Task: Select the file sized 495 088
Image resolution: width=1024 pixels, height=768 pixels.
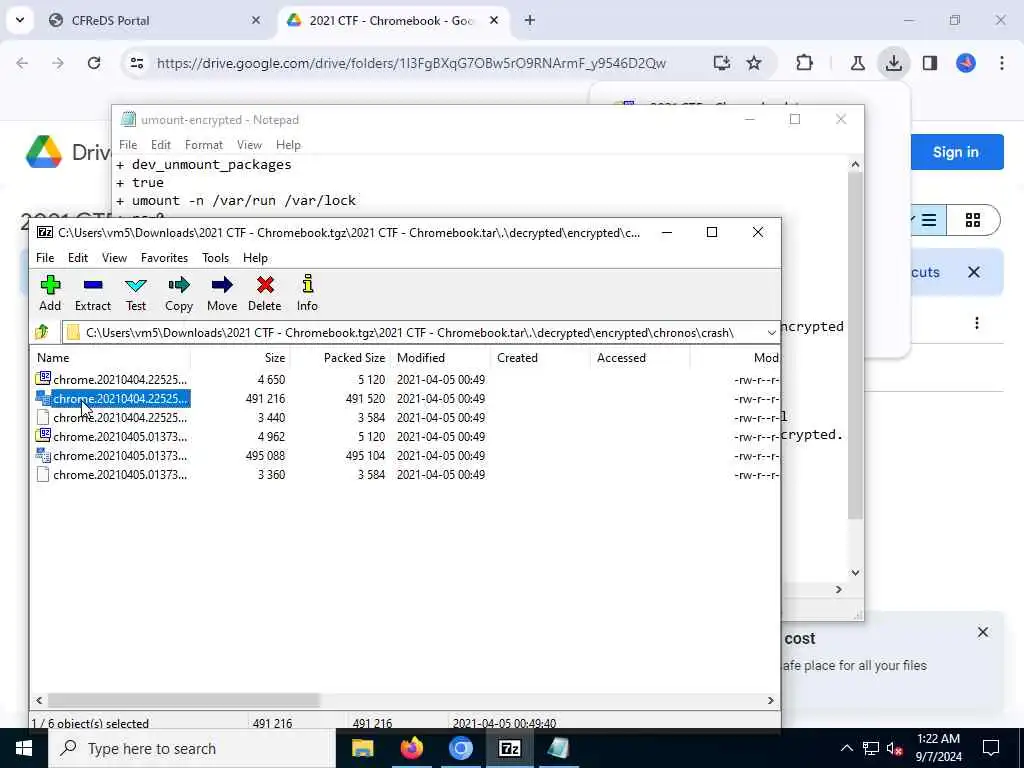Action: (120, 455)
